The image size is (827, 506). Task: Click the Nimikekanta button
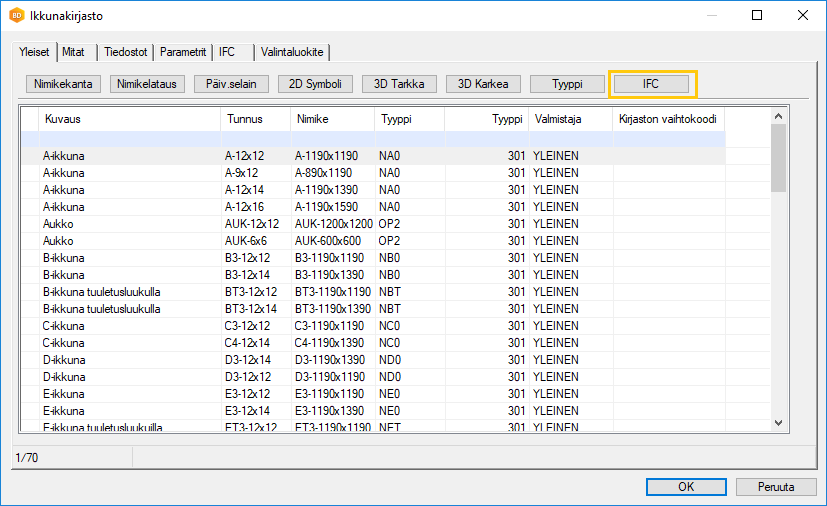[x=63, y=84]
